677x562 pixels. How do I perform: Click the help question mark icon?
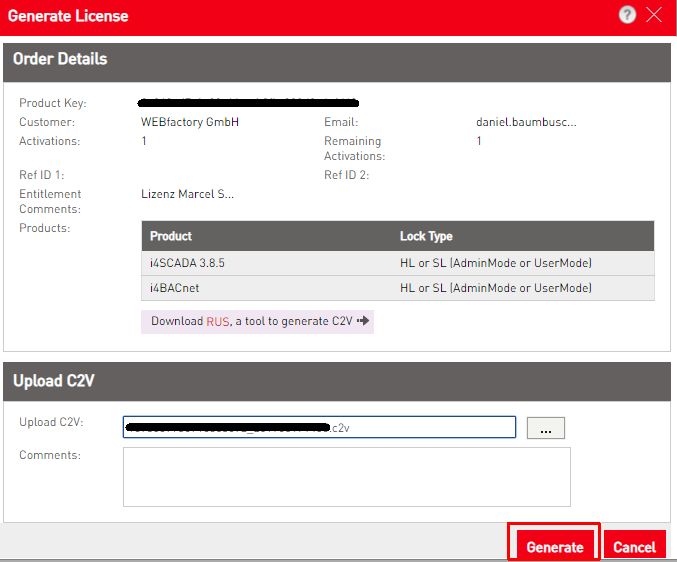coord(627,15)
